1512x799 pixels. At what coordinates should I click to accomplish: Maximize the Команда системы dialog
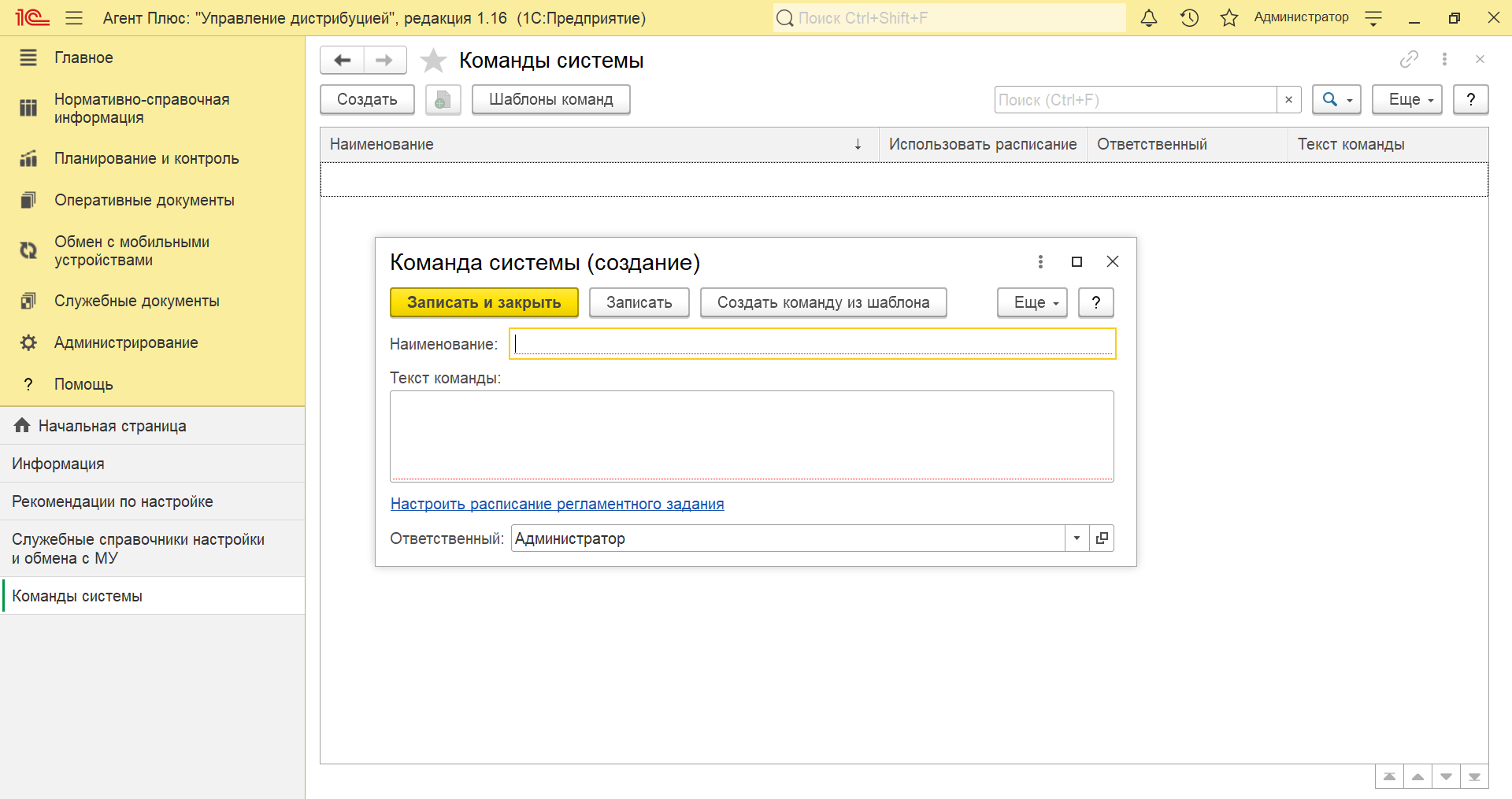pos(1077,261)
